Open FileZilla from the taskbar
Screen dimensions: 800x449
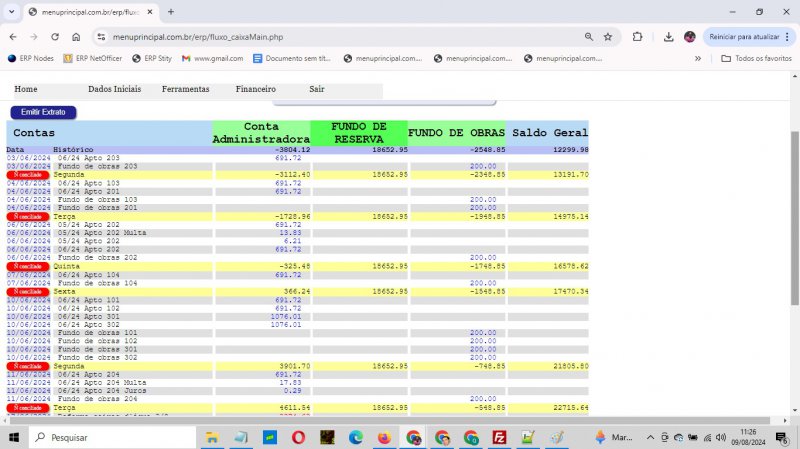point(498,438)
